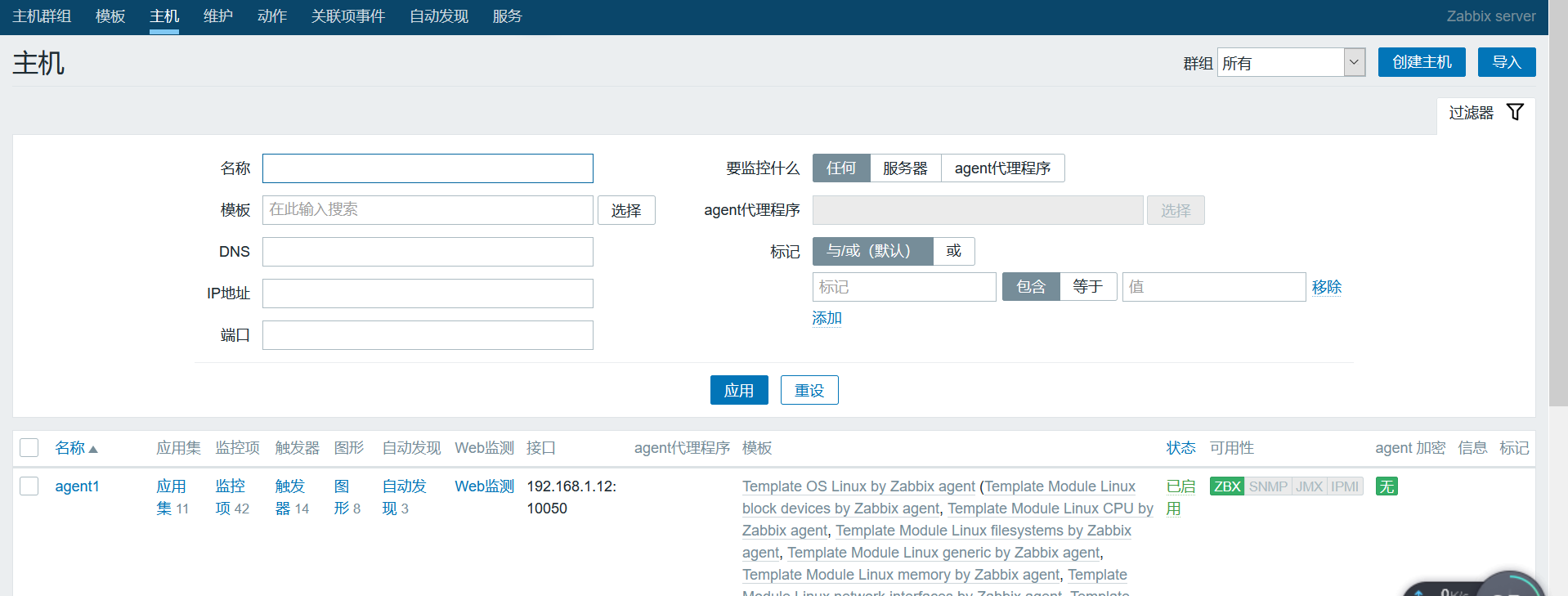The height and width of the screenshot is (596, 1568).
Task: Click 移除 link for tag row
Action: tap(1327, 287)
